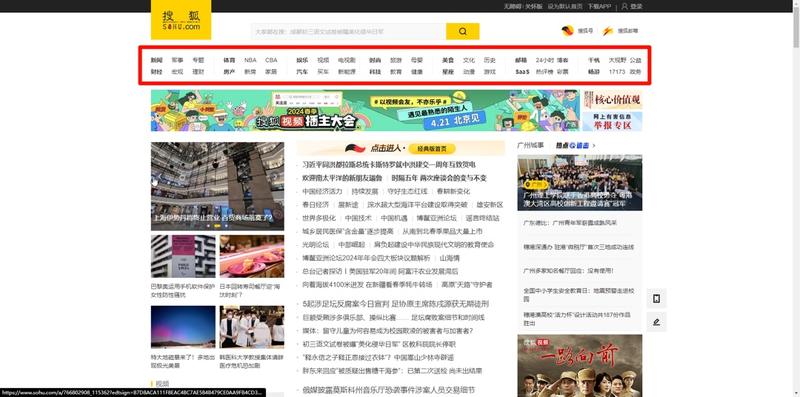
Task: Open 5起涉足坛反腐案今日宣判 headline
Action: point(396,304)
